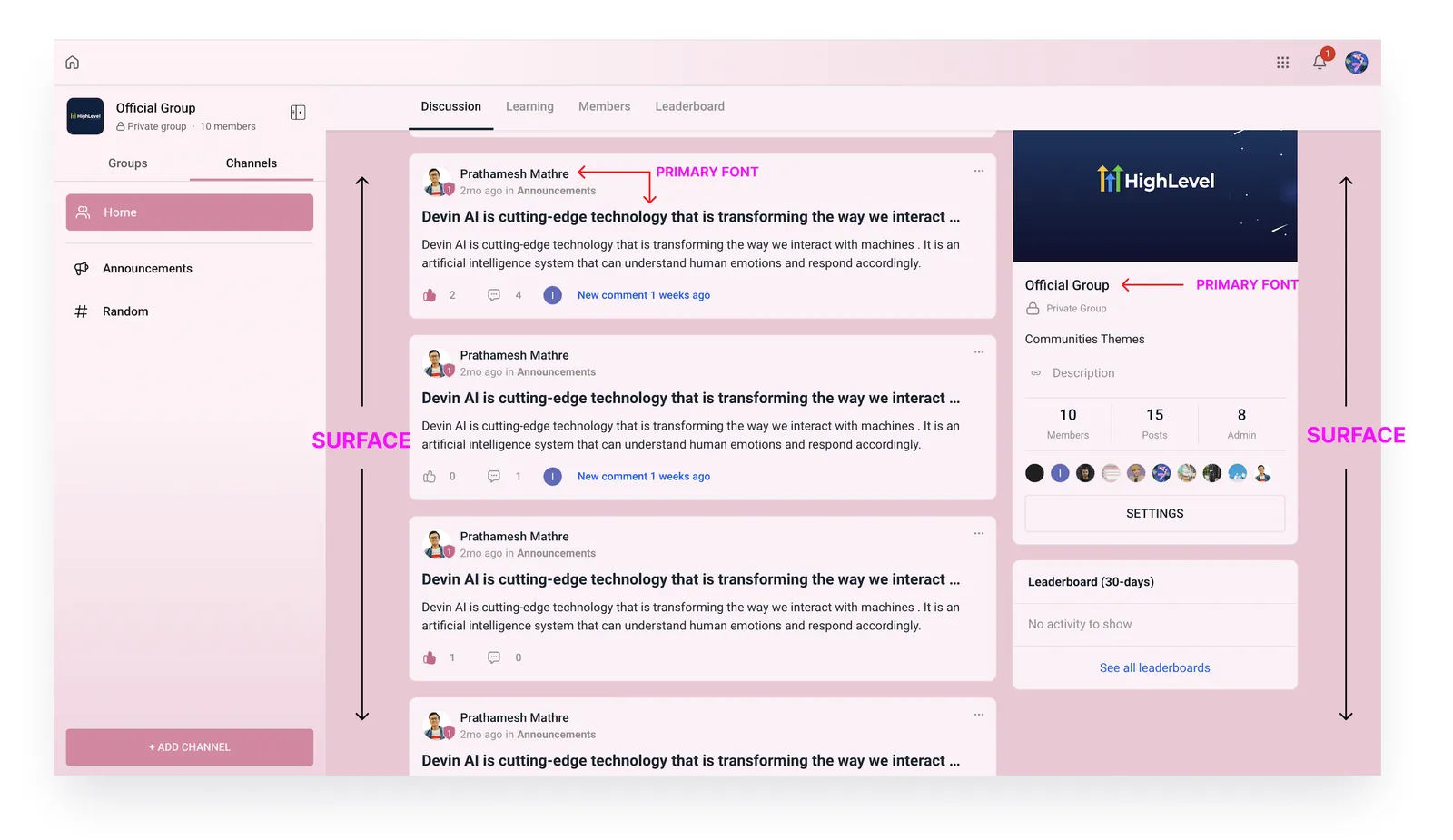Unlike the first post with 2 likes
1453x840 pixels.
[x=430, y=295]
